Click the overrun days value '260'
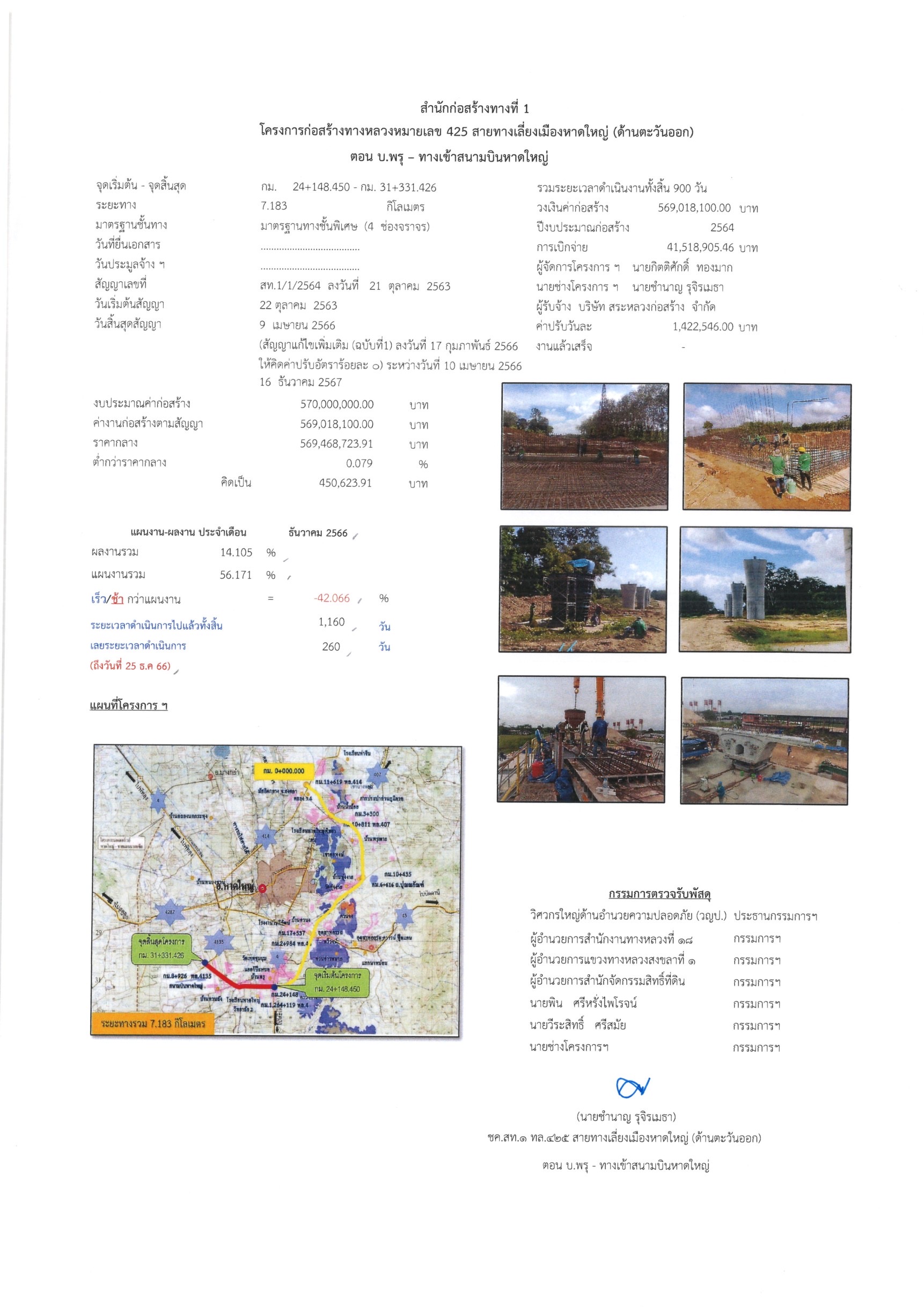The width and height of the screenshot is (924, 1307). 331,646
